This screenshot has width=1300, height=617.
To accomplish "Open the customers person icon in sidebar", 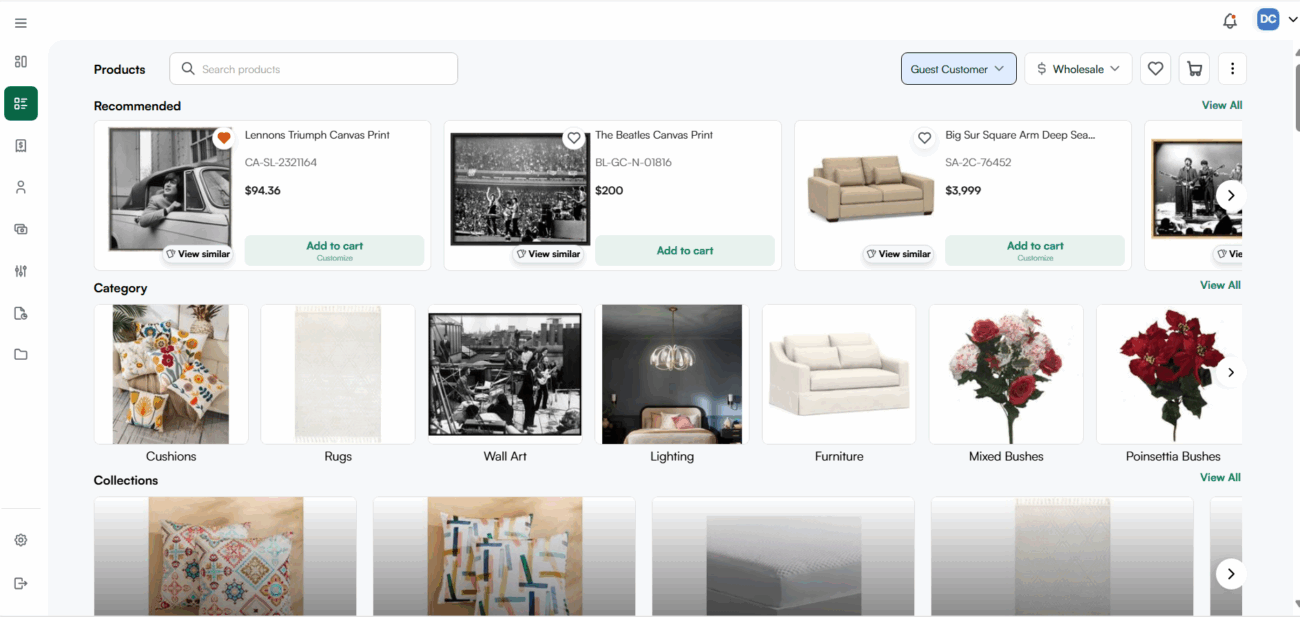I will click(x=21, y=187).
